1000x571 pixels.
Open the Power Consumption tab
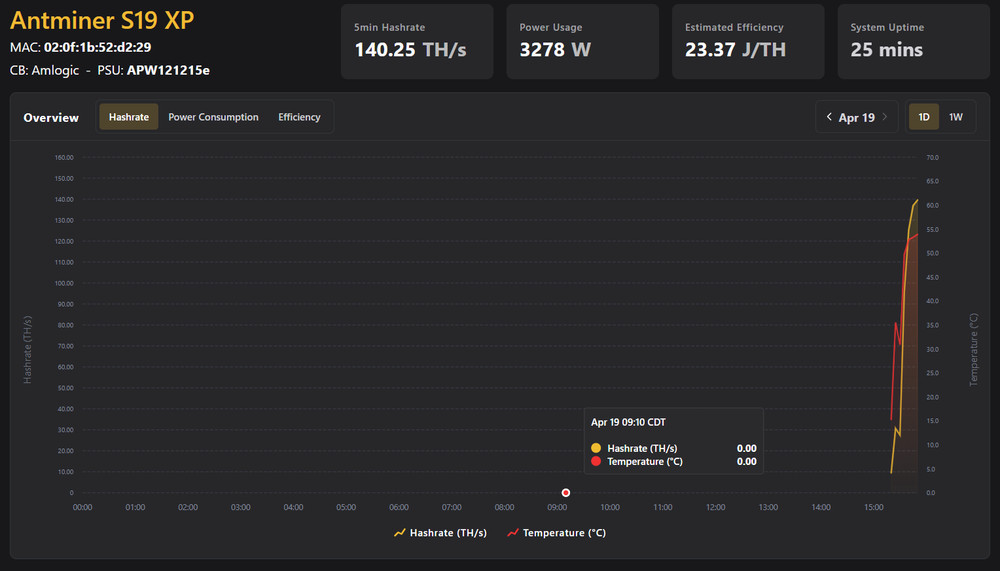pyautogui.click(x=213, y=117)
